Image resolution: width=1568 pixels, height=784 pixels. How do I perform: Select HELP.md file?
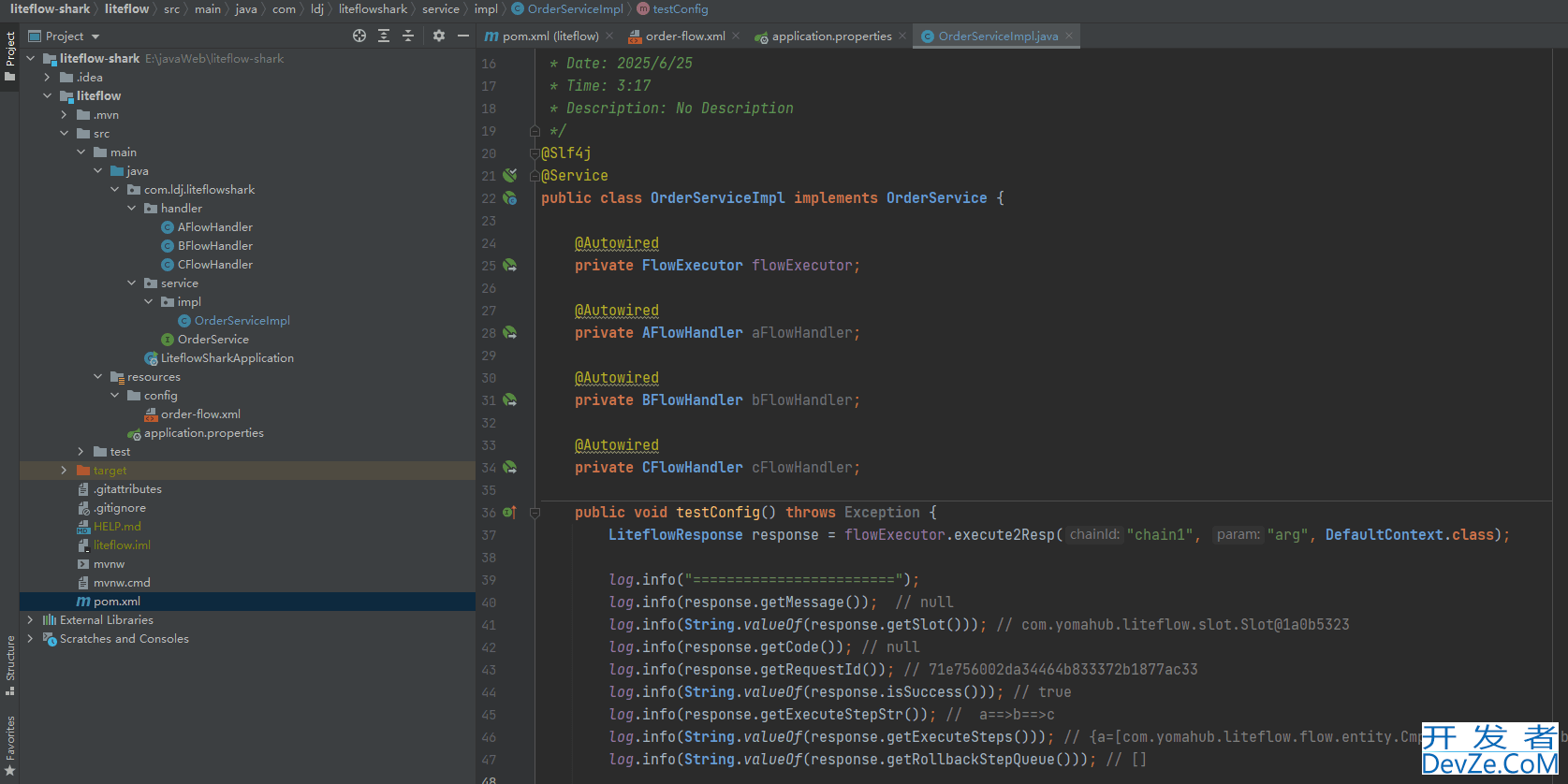pos(116,526)
